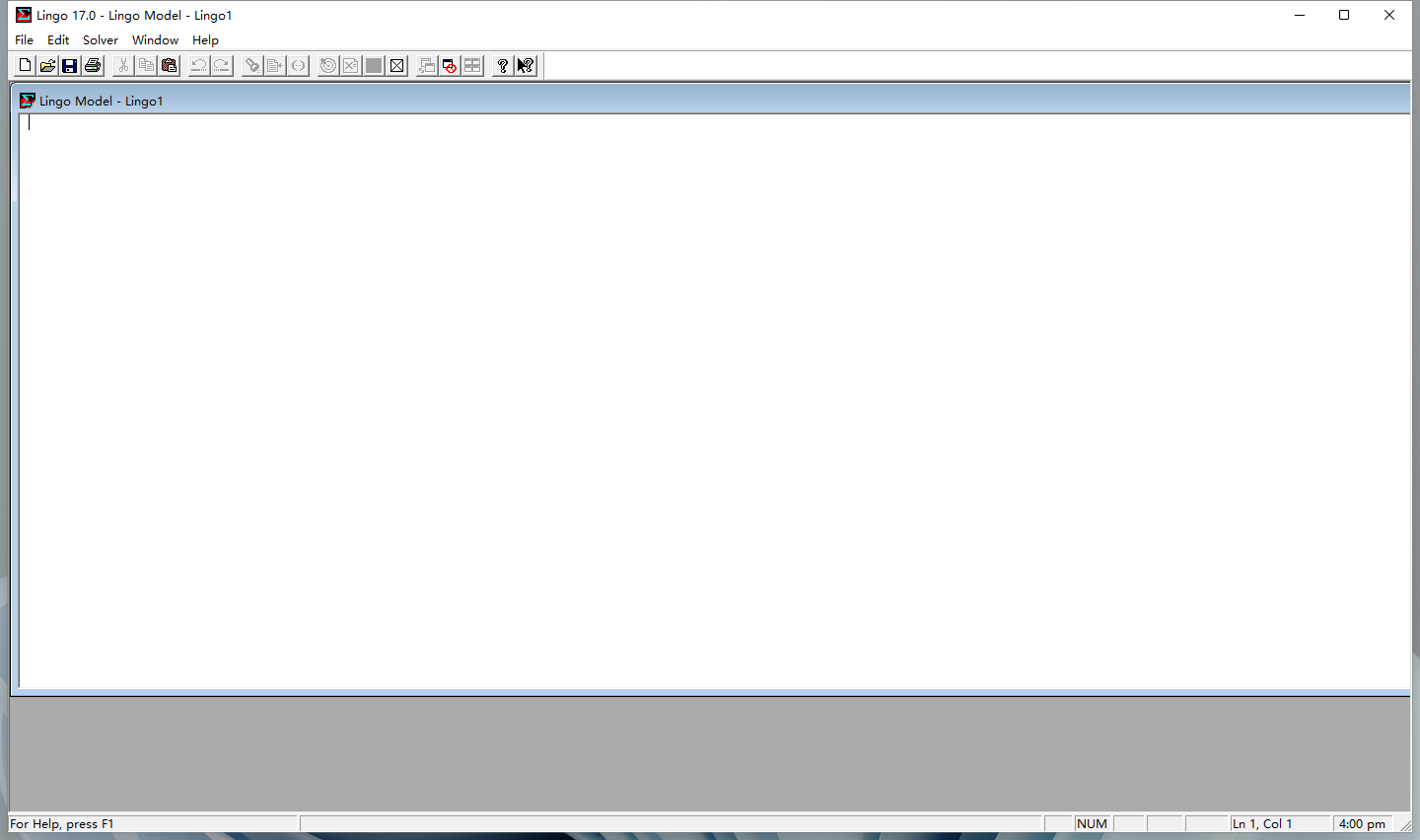The height and width of the screenshot is (840, 1420).
Task: Paste from clipboard using the toolbar icon
Action: coord(170,66)
